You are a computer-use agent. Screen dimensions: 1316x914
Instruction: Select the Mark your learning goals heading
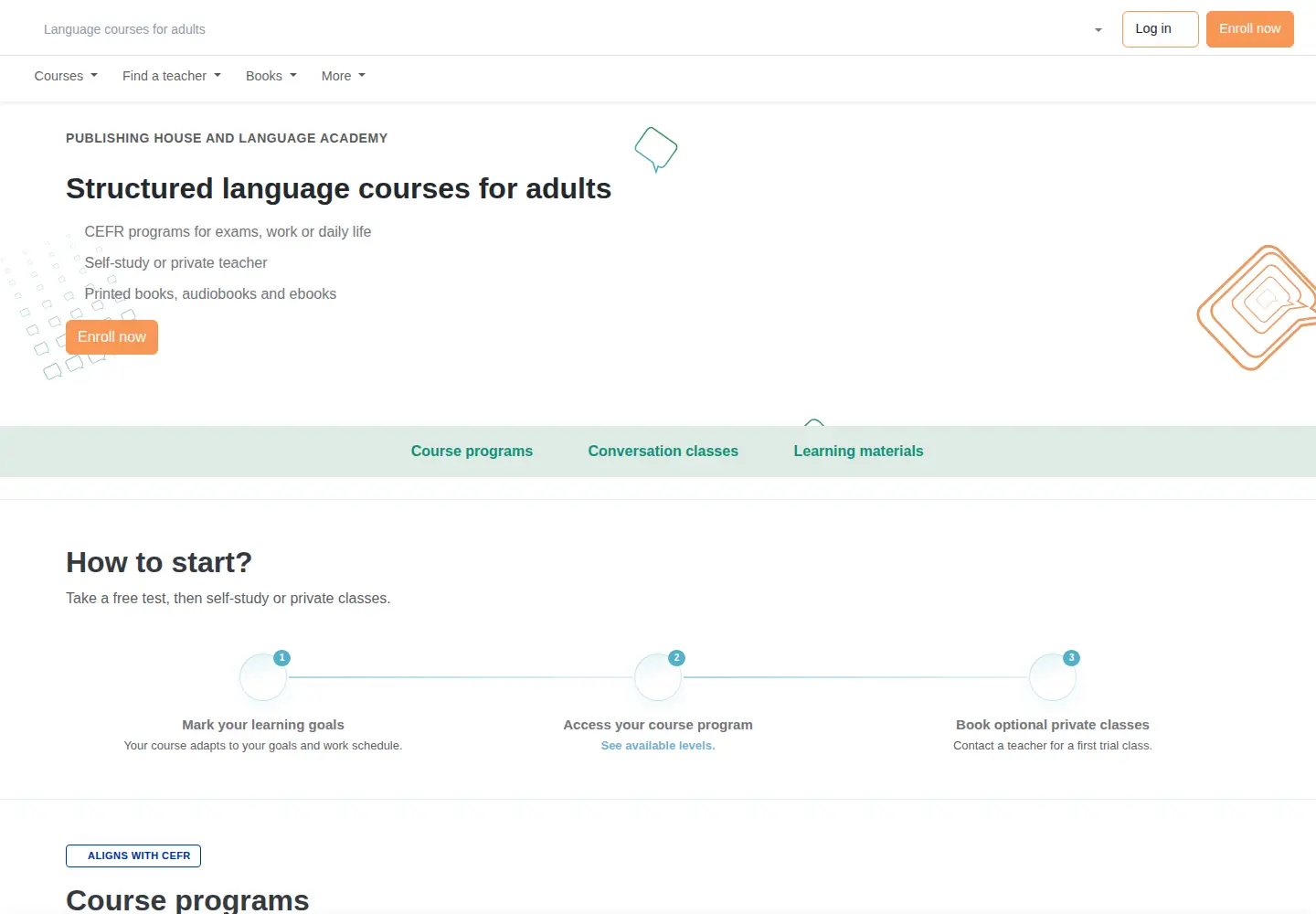pyautogui.click(x=263, y=725)
